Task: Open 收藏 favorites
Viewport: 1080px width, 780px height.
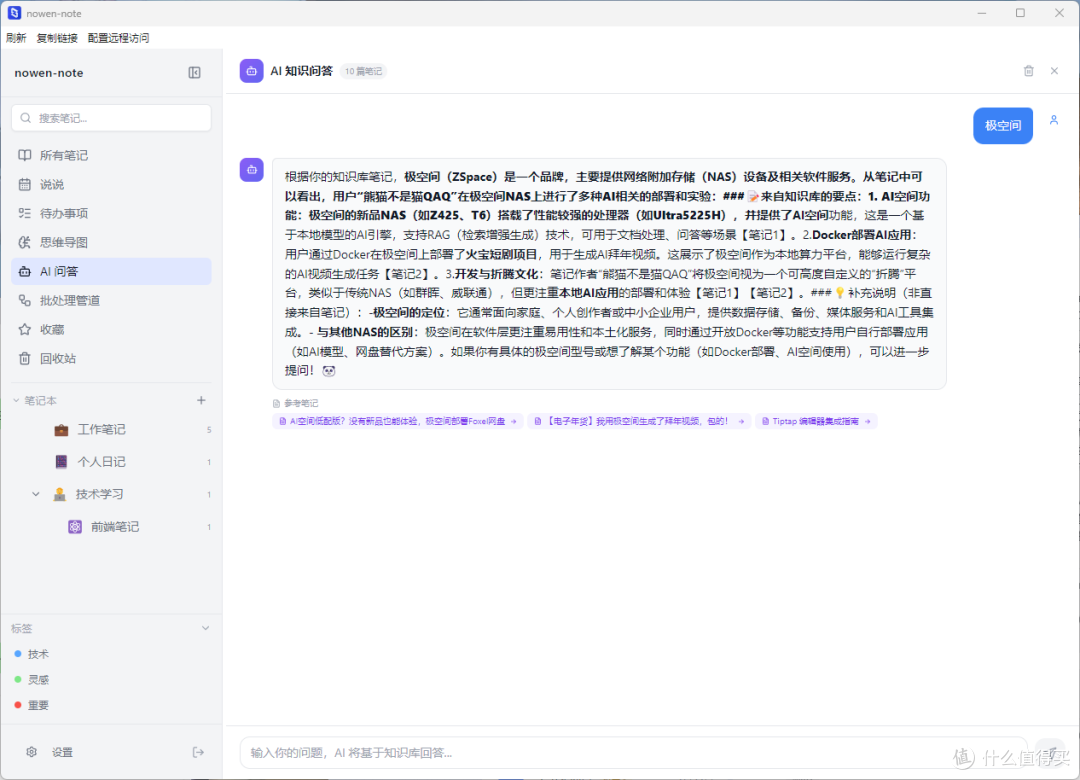Action: (x=111, y=329)
